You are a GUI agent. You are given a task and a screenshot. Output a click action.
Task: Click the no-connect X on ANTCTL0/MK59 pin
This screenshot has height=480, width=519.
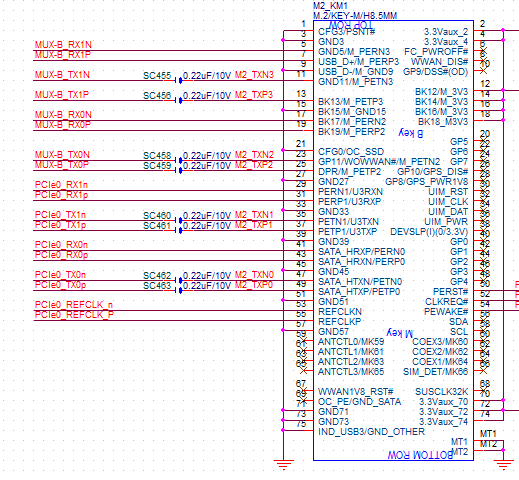[x=303, y=341]
